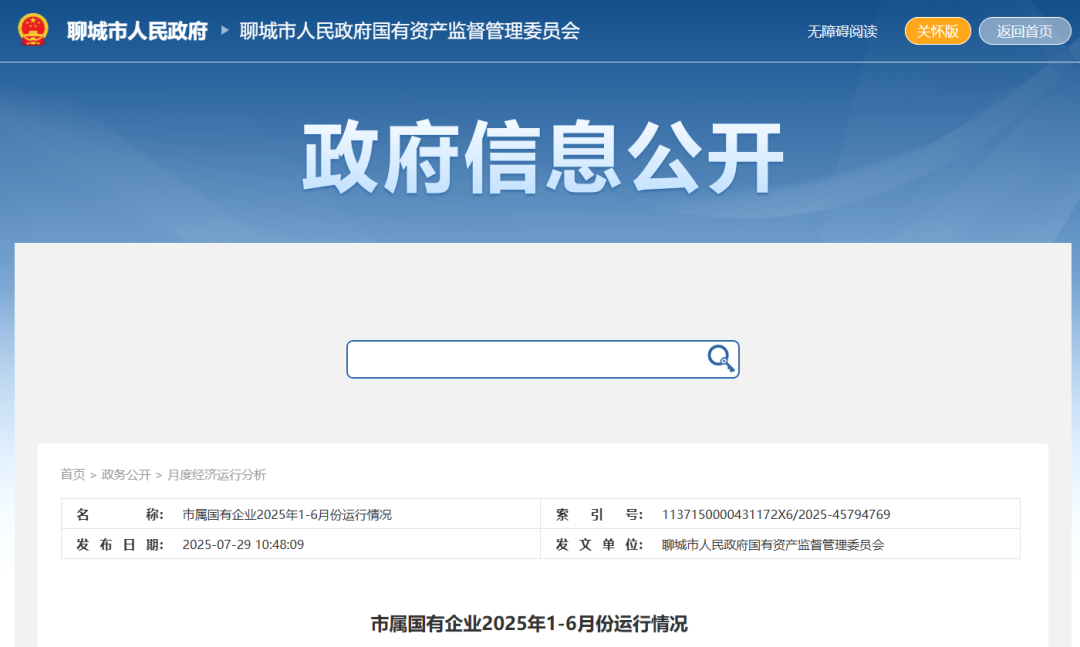Enable 无障碍阅读 accessibility reading mode
Viewport: 1080px width, 647px height.
(842, 31)
